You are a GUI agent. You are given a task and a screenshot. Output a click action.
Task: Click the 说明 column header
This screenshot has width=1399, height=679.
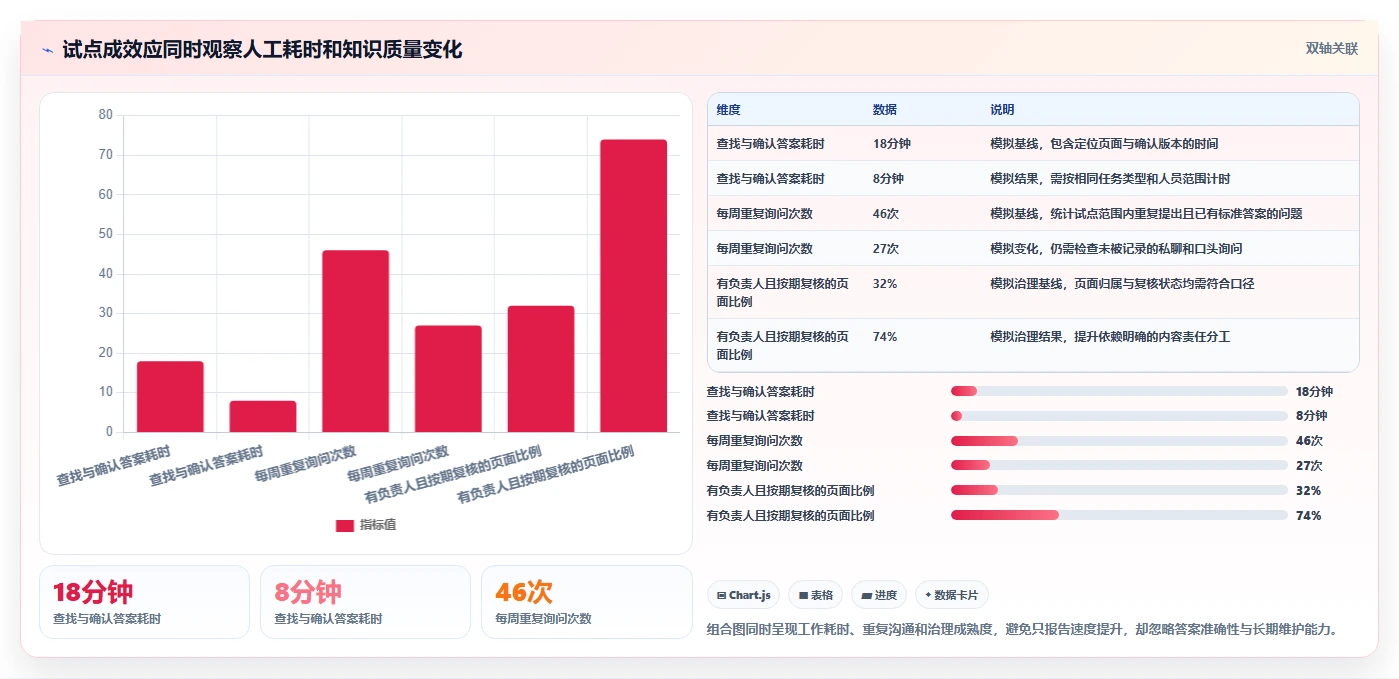(x=1002, y=110)
